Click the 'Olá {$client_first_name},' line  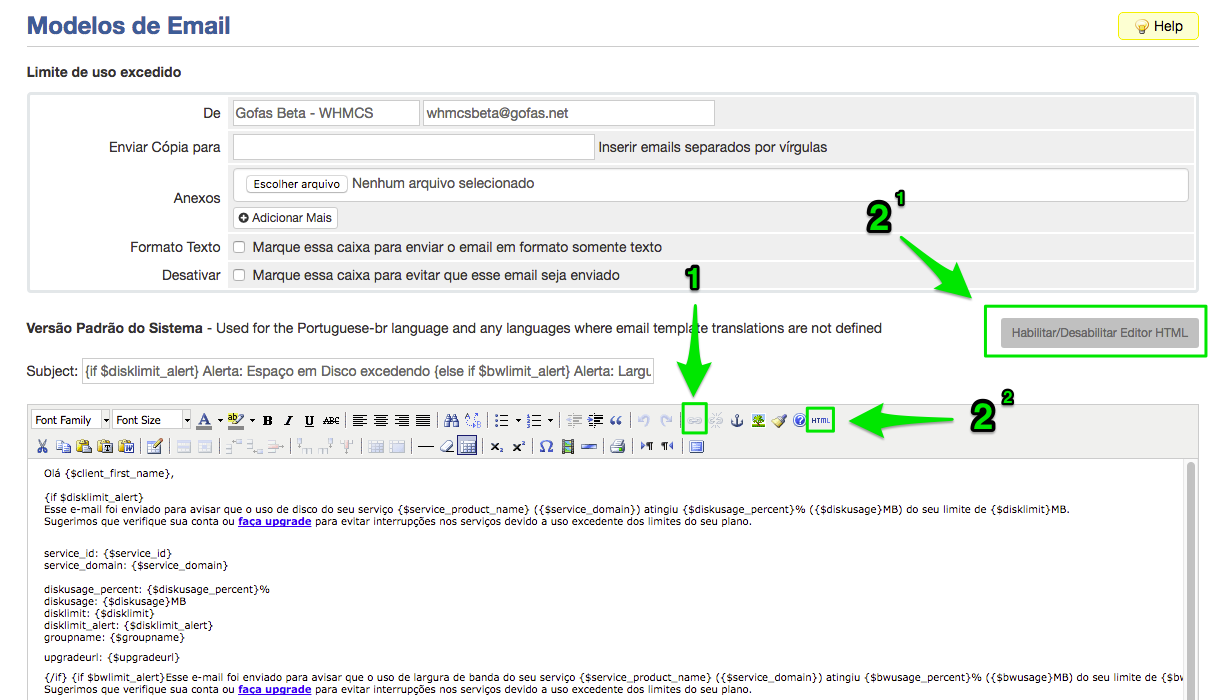pyautogui.click(x=109, y=473)
